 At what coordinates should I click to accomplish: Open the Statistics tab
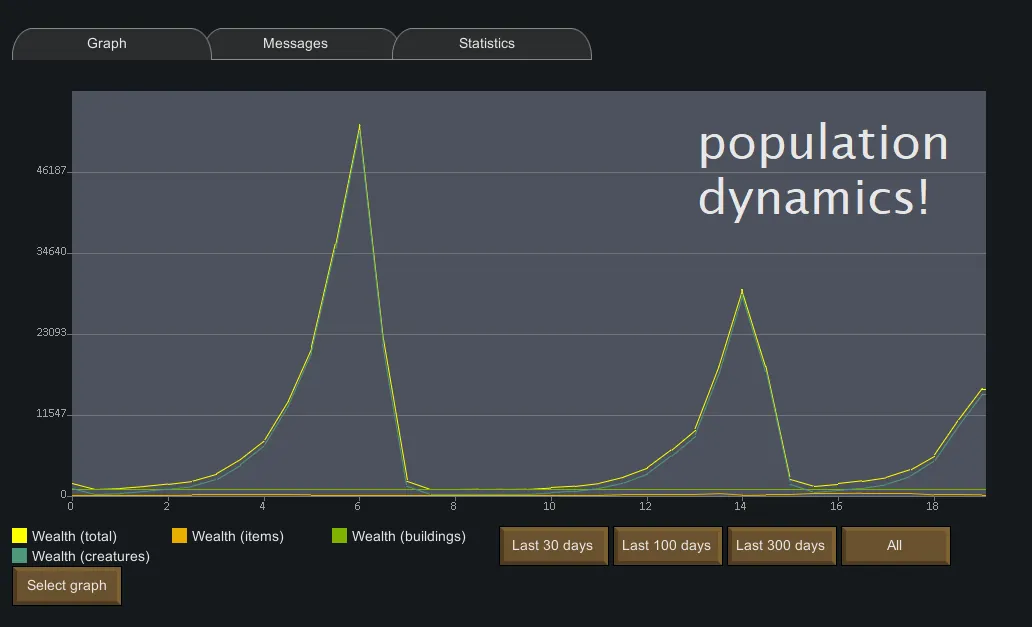pyautogui.click(x=487, y=44)
